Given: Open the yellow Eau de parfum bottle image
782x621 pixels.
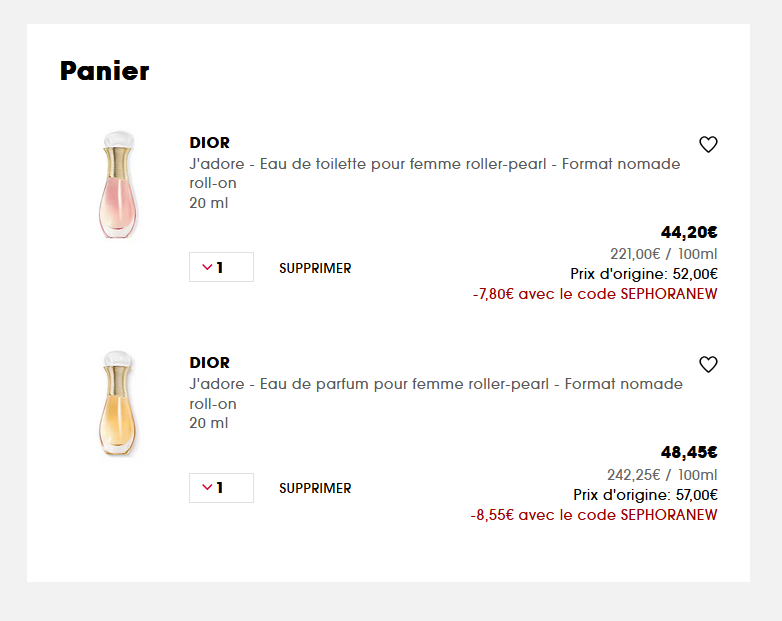Looking at the screenshot, I should pyautogui.click(x=118, y=405).
